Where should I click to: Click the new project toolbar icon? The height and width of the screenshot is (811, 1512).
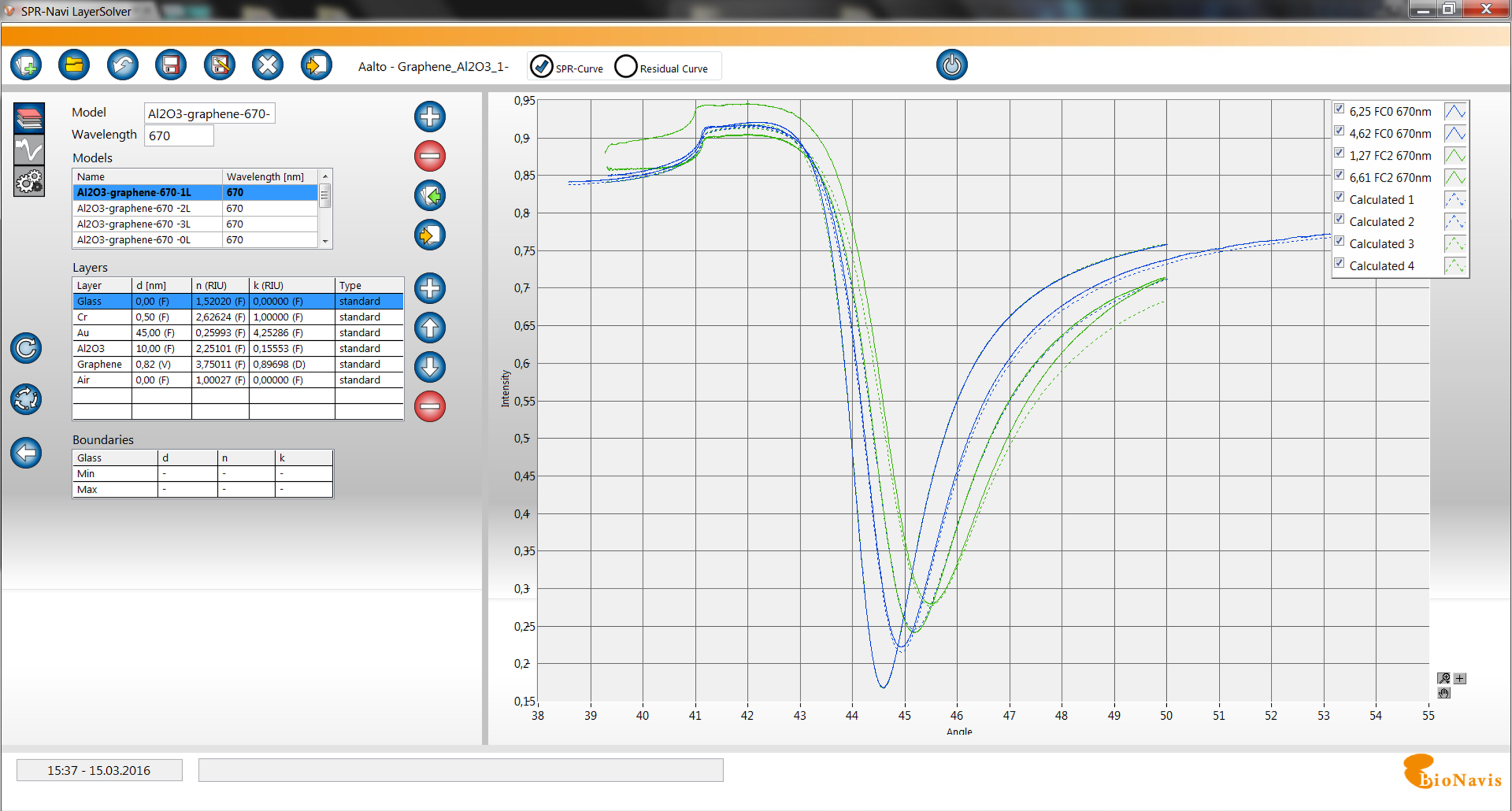[26, 65]
